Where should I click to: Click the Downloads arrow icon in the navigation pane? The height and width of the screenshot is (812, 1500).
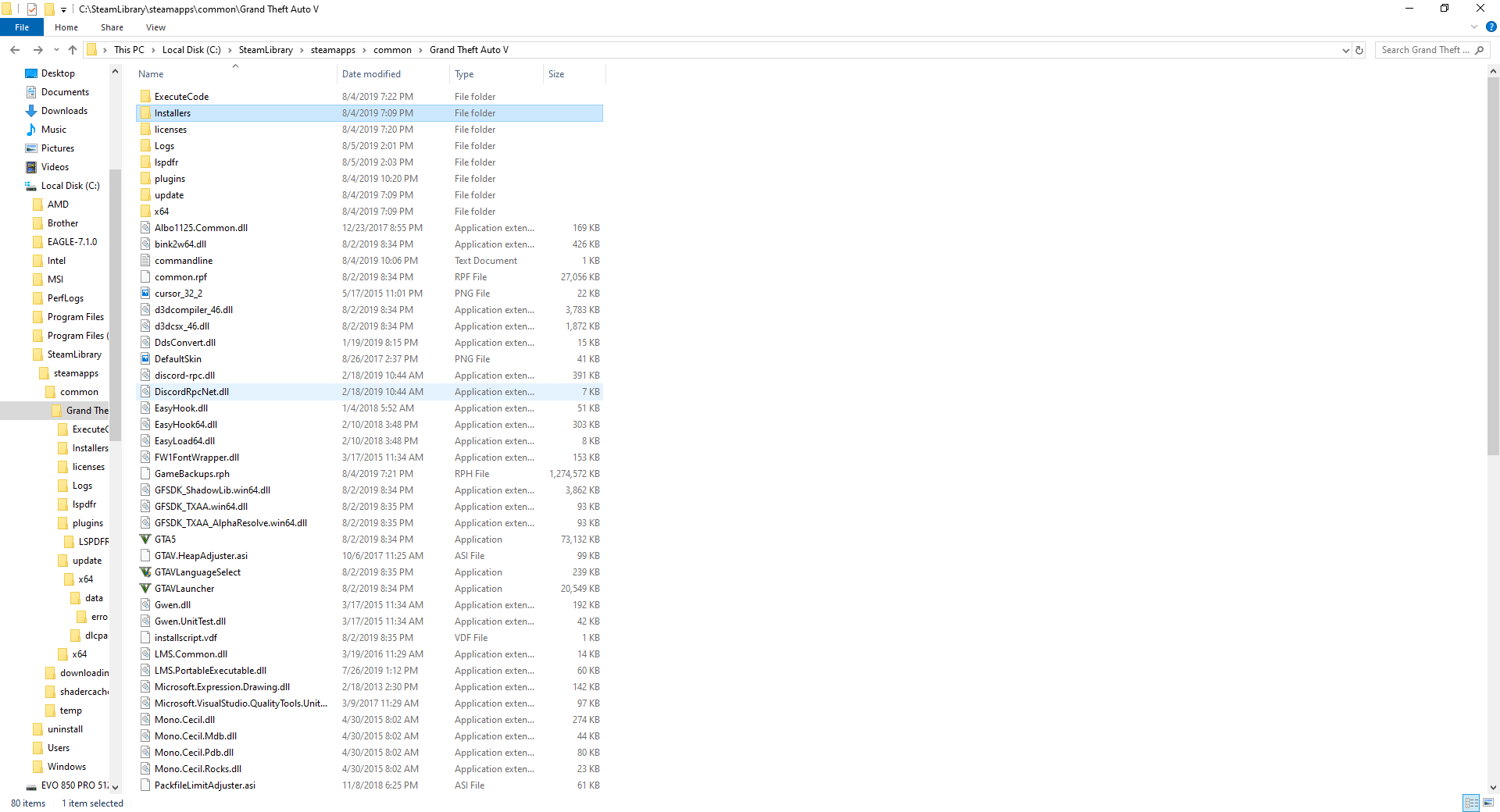(x=31, y=111)
